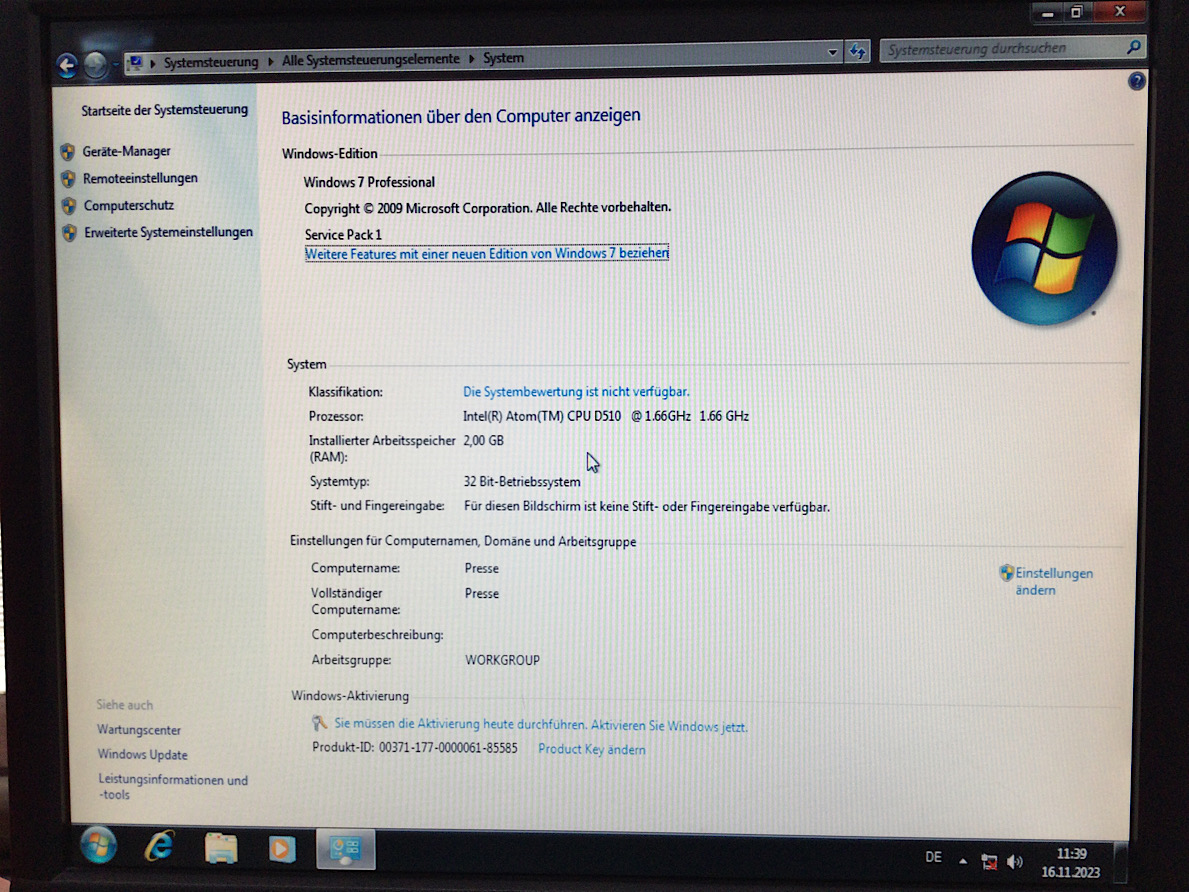Show hidden tray icons arrow
Screen dimensions: 1189x892
[x=963, y=860]
